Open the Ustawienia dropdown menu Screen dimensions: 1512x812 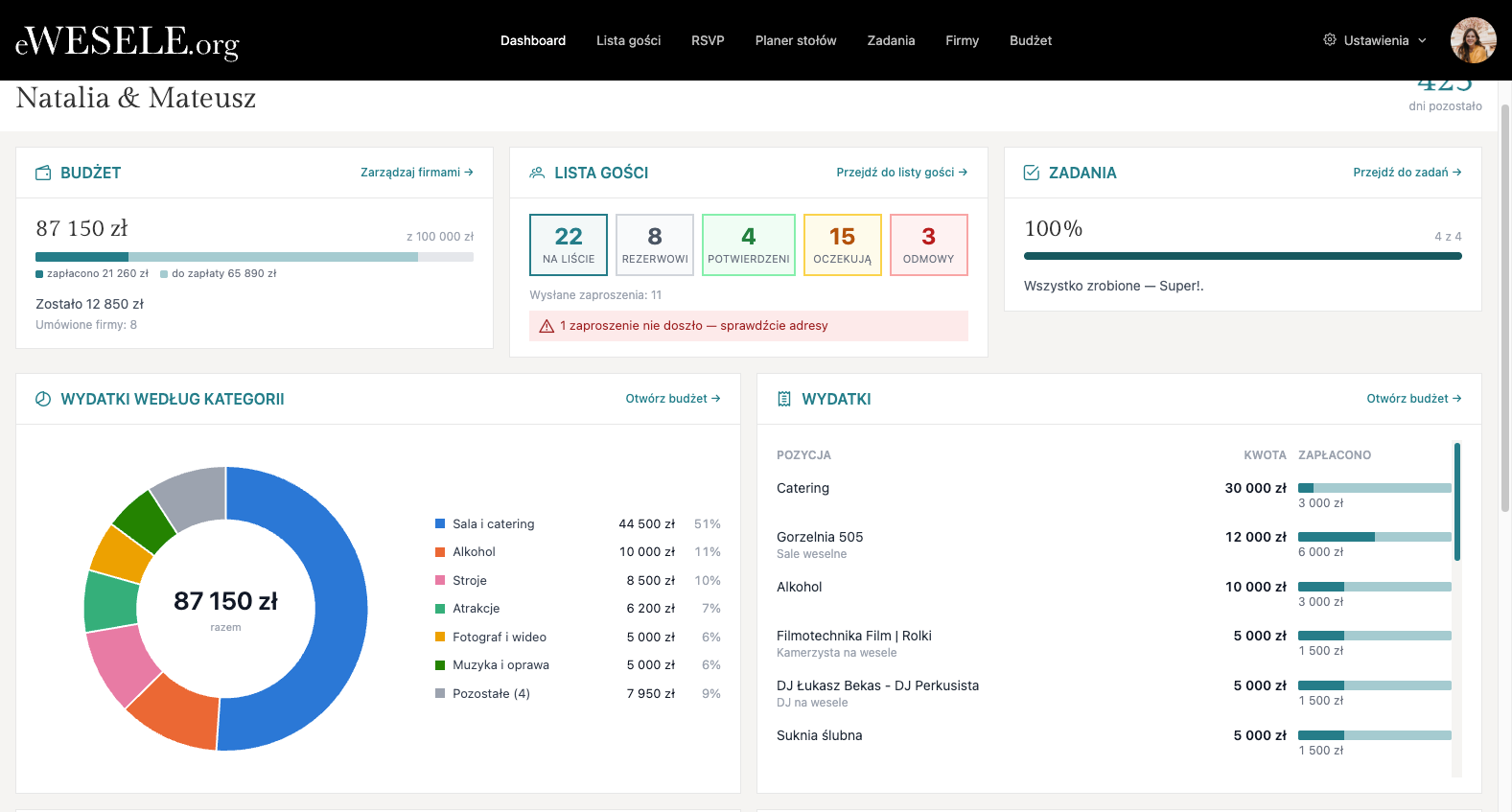tap(1375, 40)
